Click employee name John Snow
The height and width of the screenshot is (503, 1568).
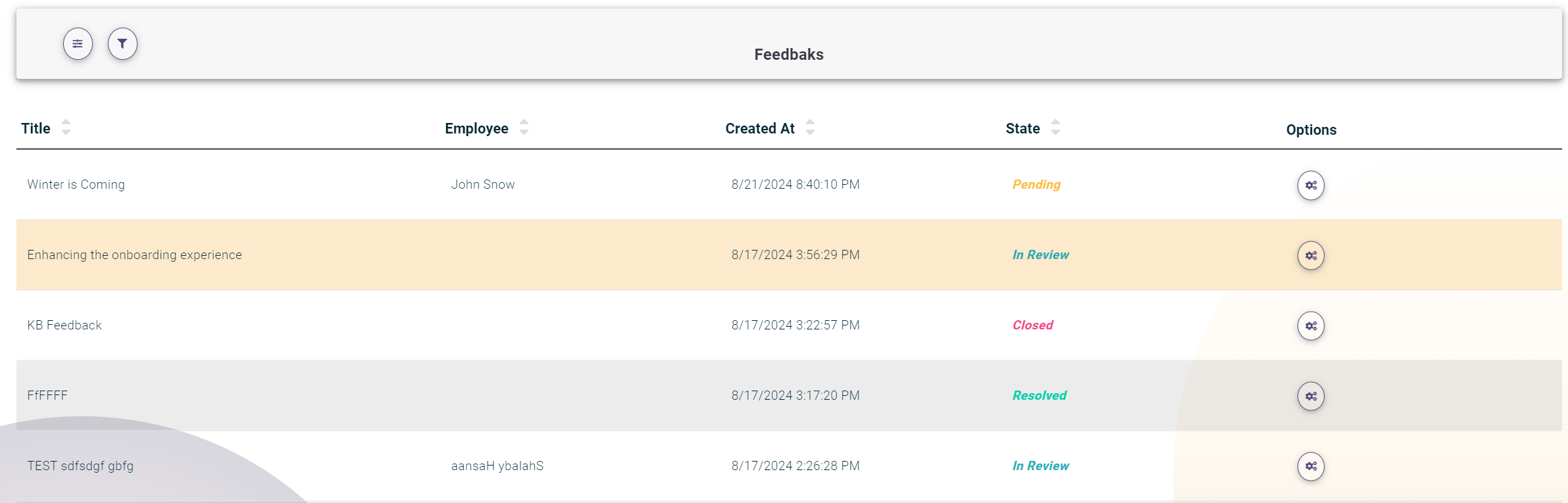pyautogui.click(x=483, y=184)
